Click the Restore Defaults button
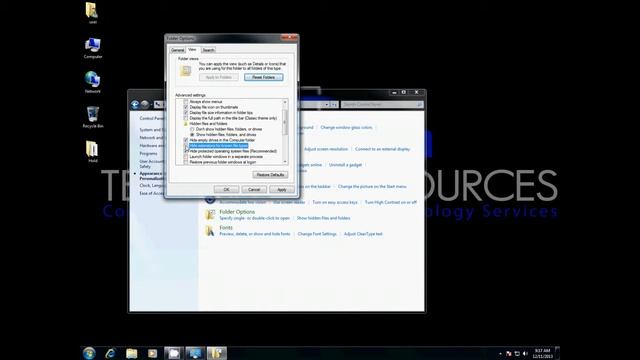The height and width of the screenshot is (360, 640). pos(270,175)
